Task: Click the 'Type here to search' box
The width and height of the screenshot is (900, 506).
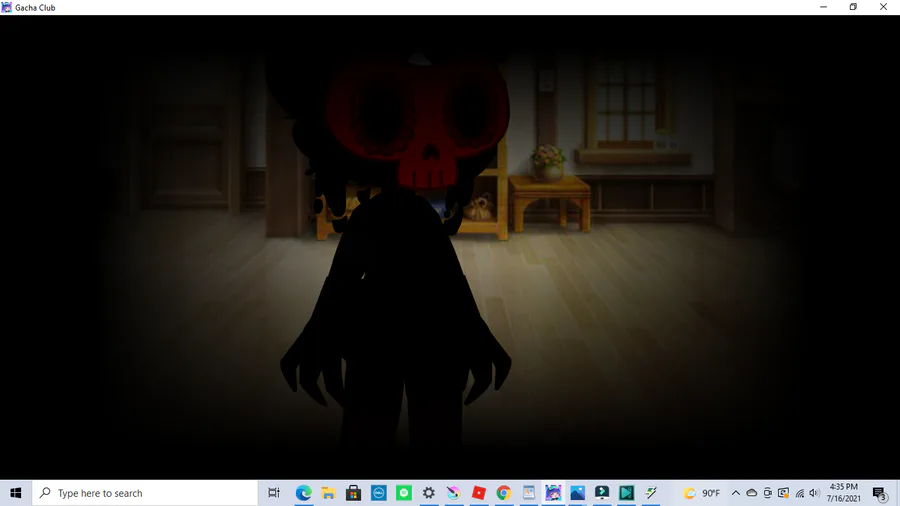Action: tap(145, 493)
